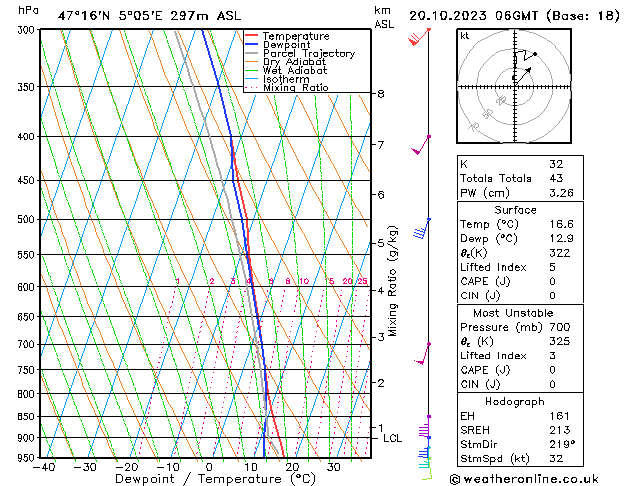Click the 0 temperature axis label
This screenshot has height=486, width=629.
[x=209, y=467]
